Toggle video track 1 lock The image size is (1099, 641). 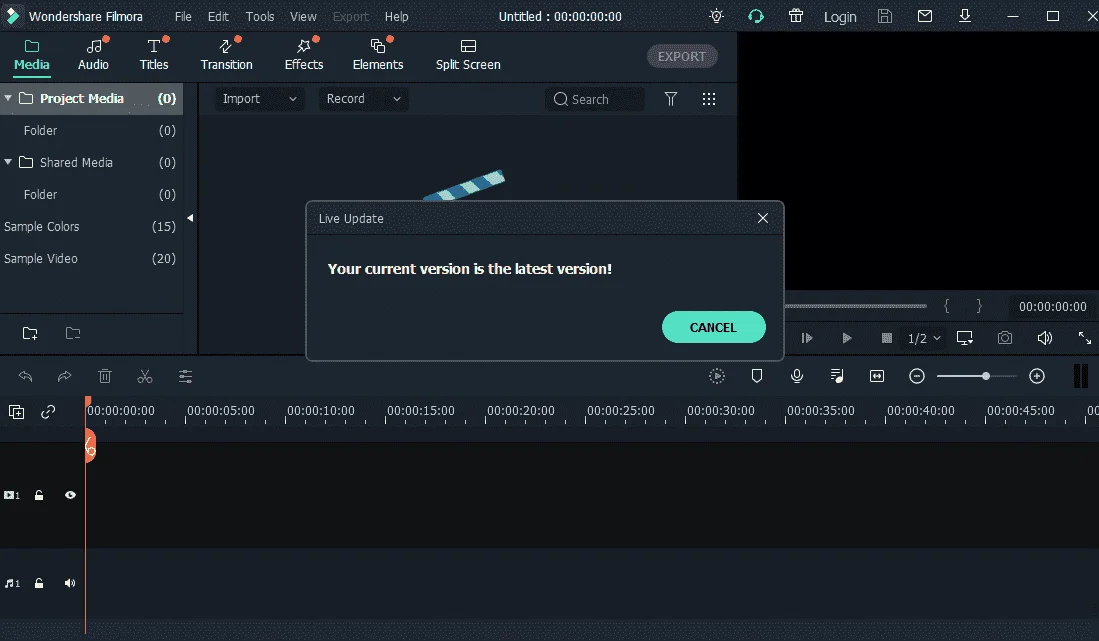[39, 495]
